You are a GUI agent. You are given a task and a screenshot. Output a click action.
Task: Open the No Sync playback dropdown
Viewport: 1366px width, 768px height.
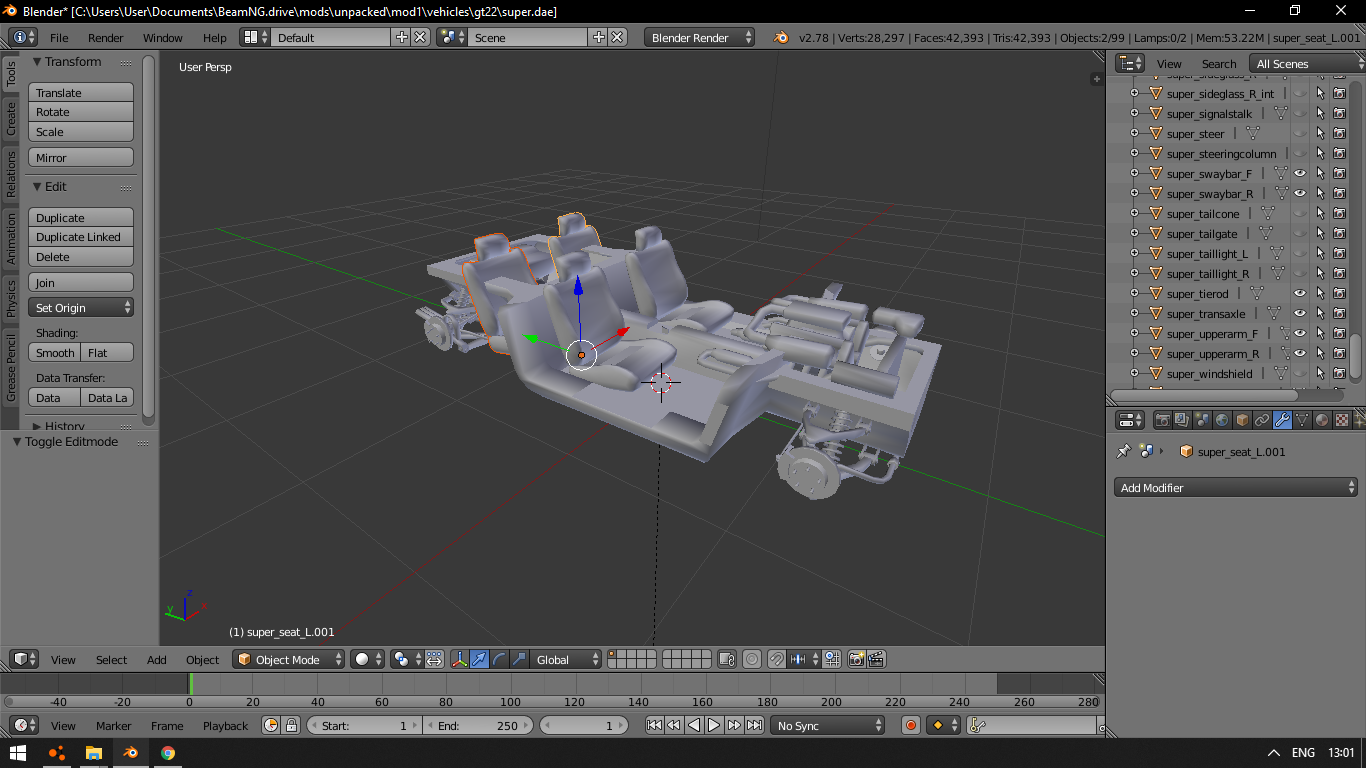point(829,725)
